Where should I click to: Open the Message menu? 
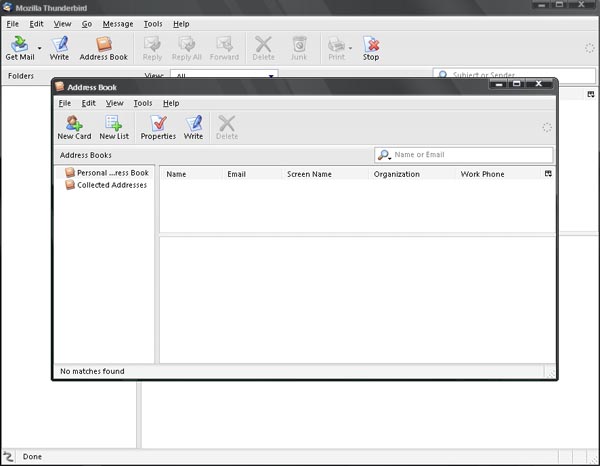pos(118,24)
